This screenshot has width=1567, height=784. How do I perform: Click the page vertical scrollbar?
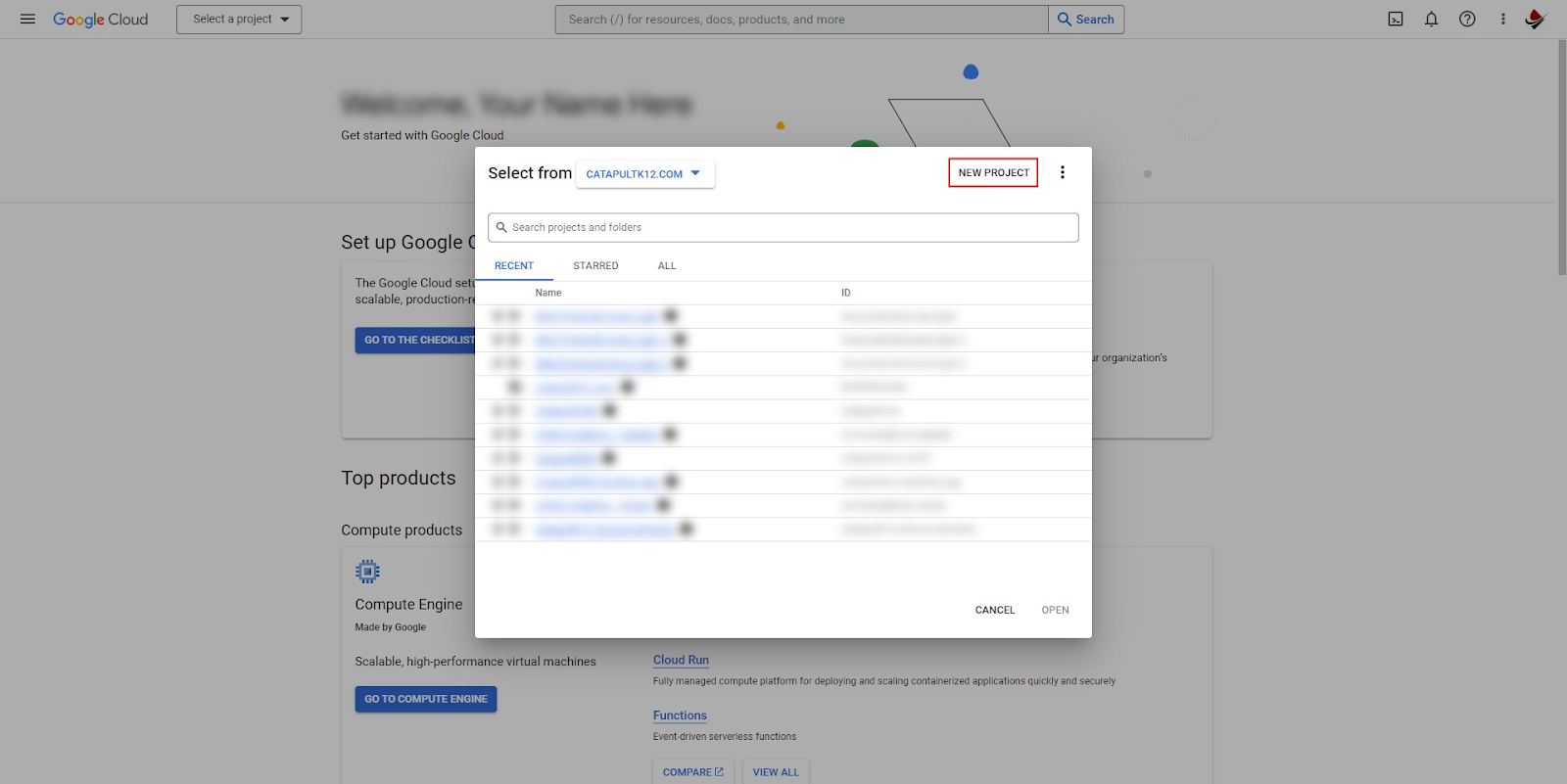tap(1561, 157)
